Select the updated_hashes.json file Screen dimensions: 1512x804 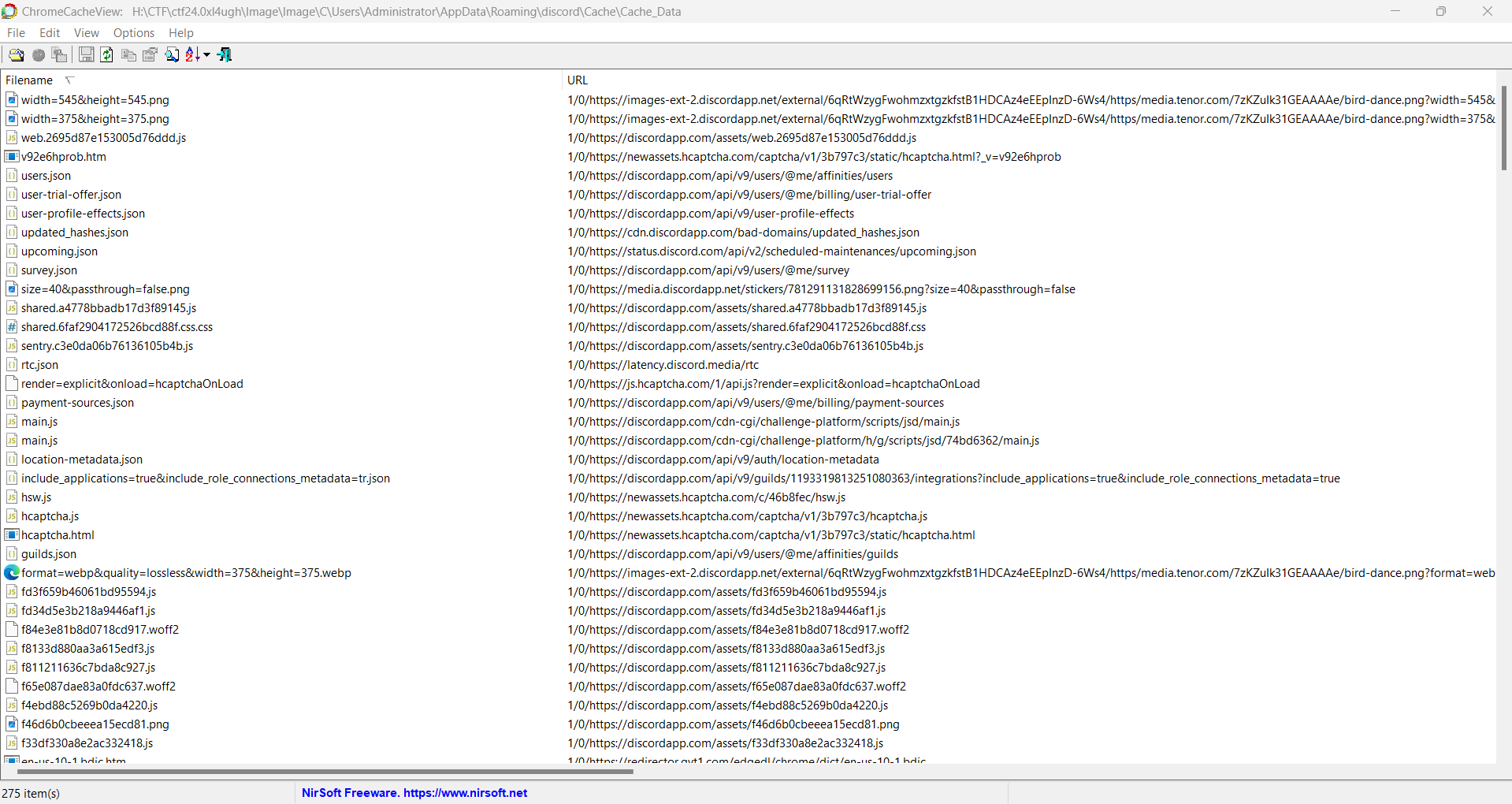tap(75, 232)
